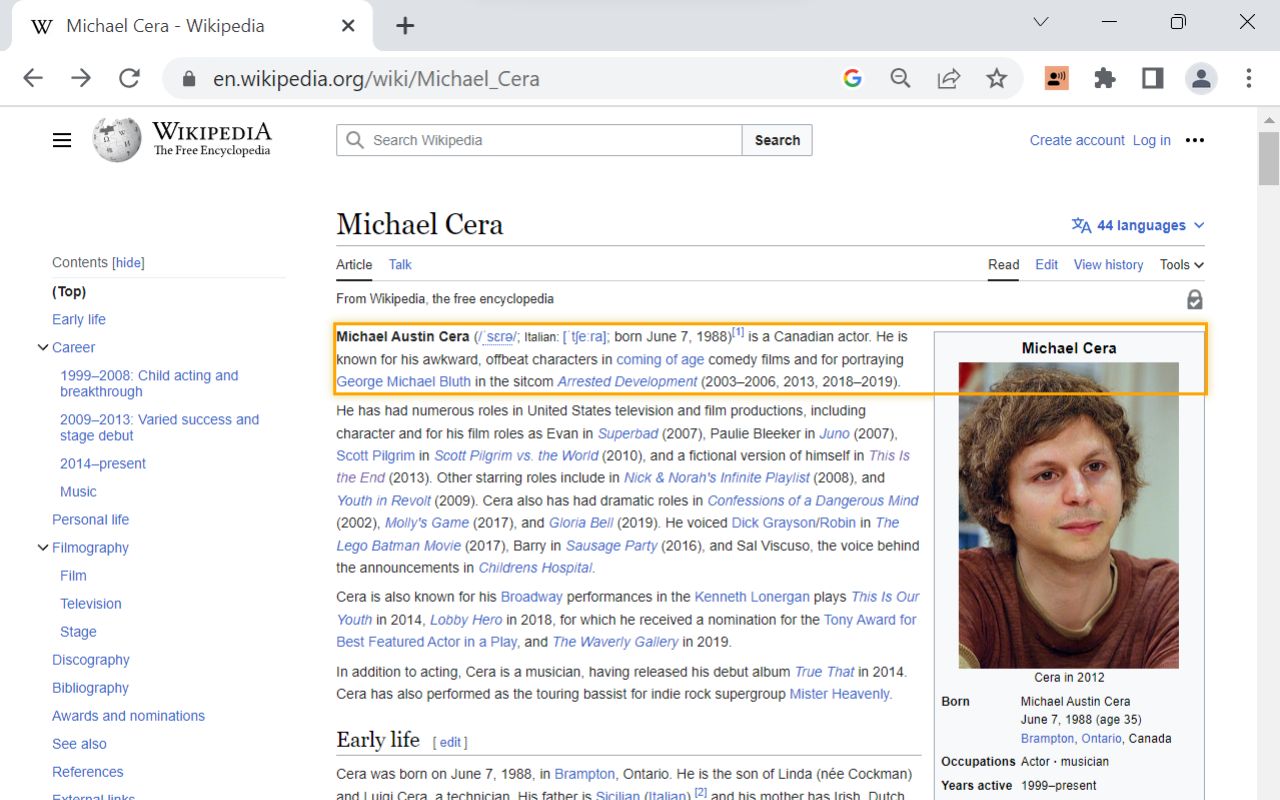Screen dimensions: 1280x800
Task: Open a new browser tab
Action: 405,26
